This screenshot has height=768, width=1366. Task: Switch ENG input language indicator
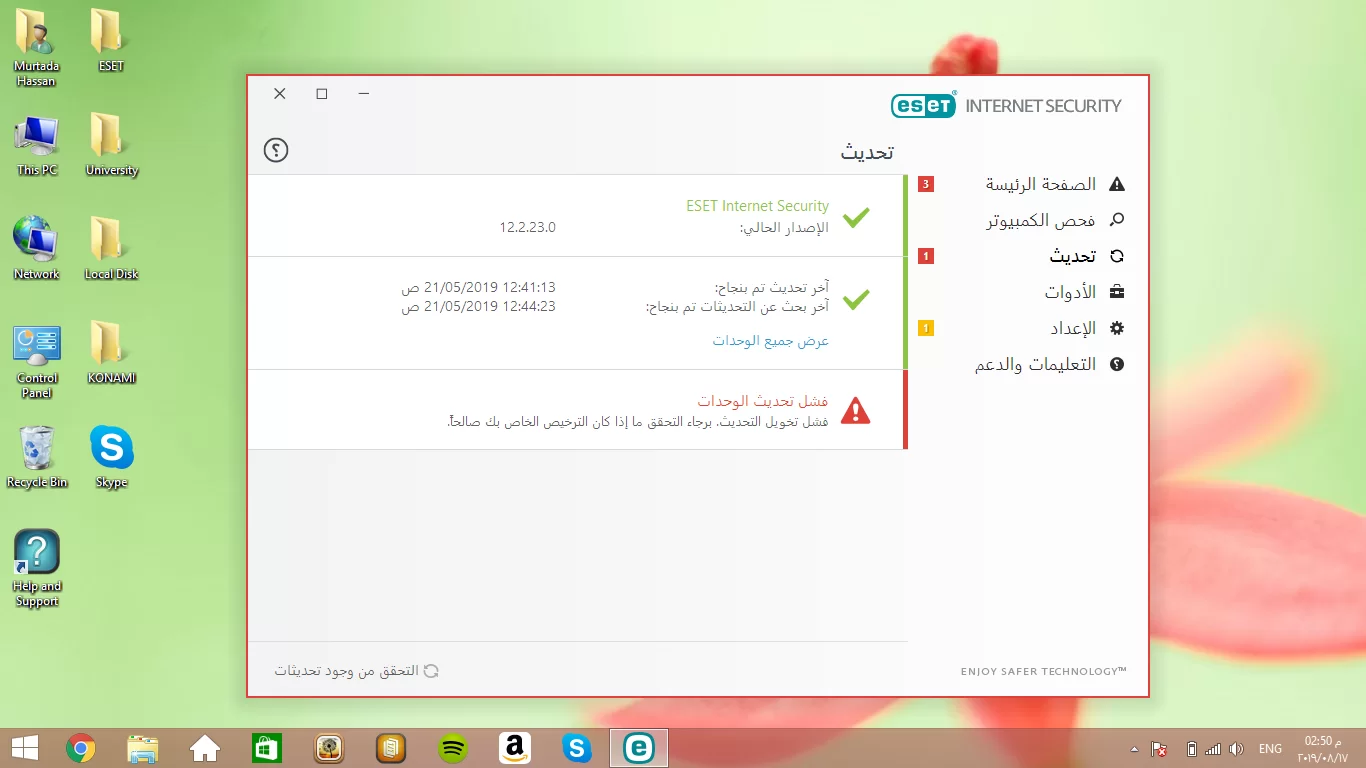tap(1270, 749)
